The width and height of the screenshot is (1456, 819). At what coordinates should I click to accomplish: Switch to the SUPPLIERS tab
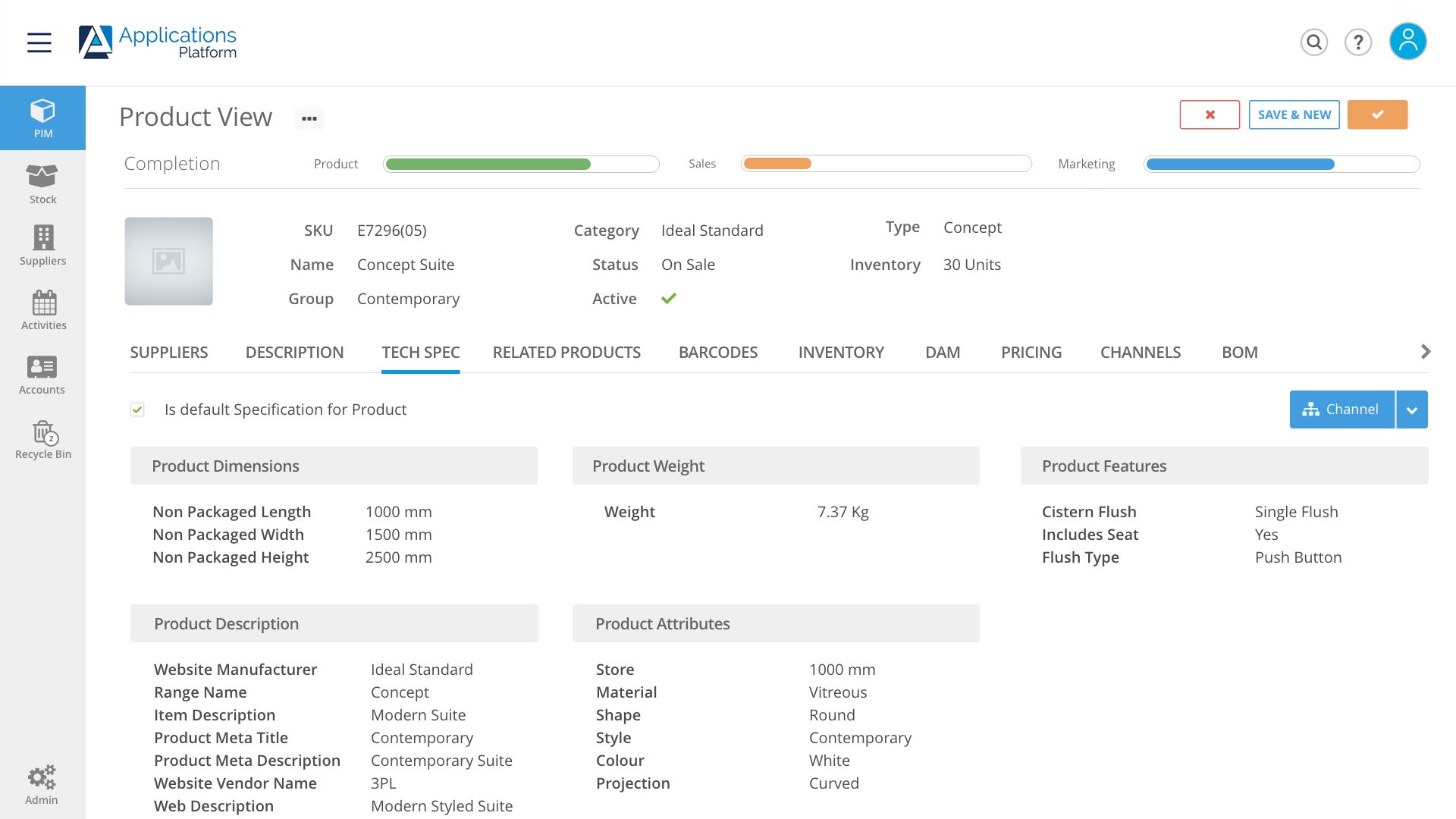169,353
